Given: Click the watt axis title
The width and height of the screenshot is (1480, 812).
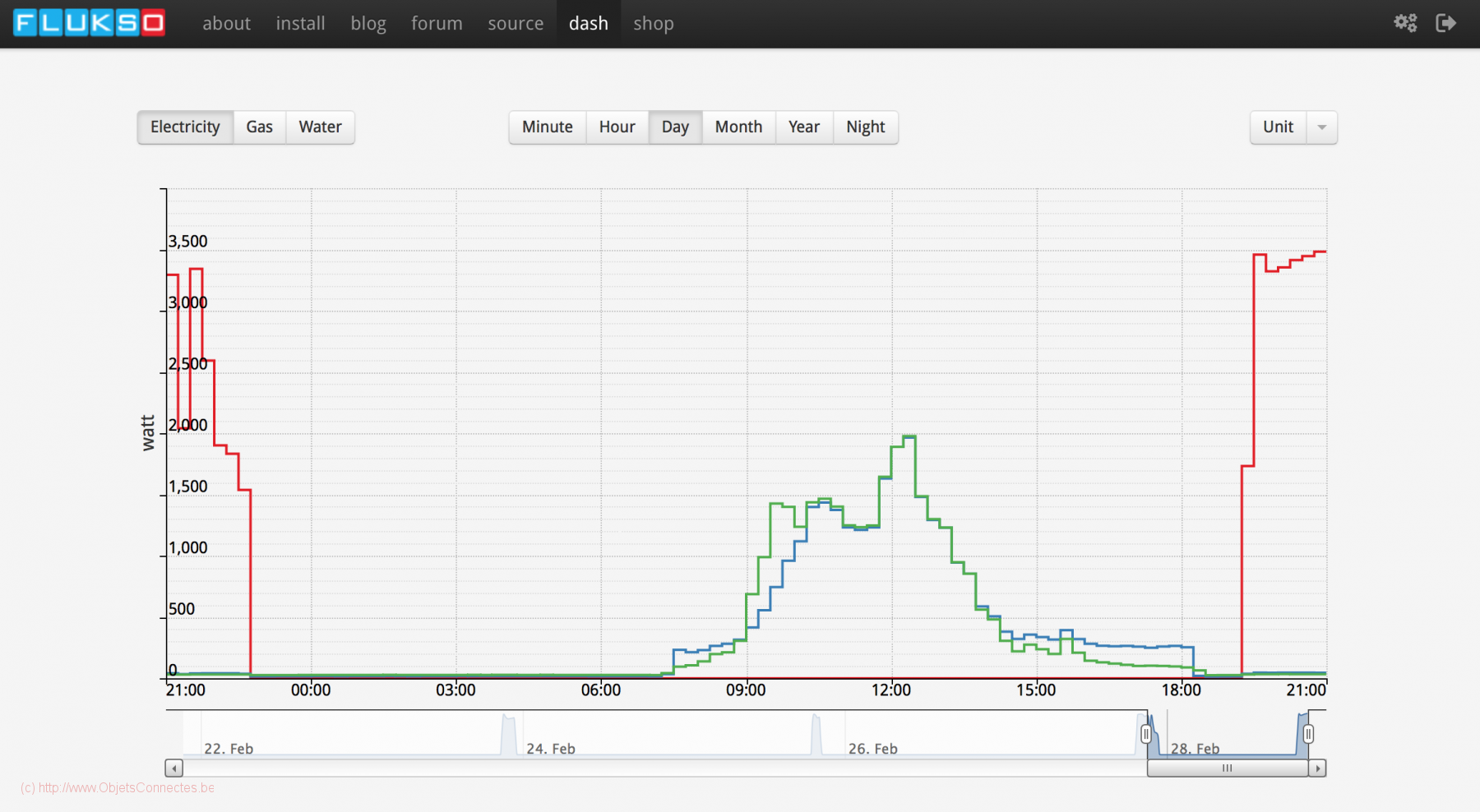Looking at the screenshot, I should (x=148, y=433).
